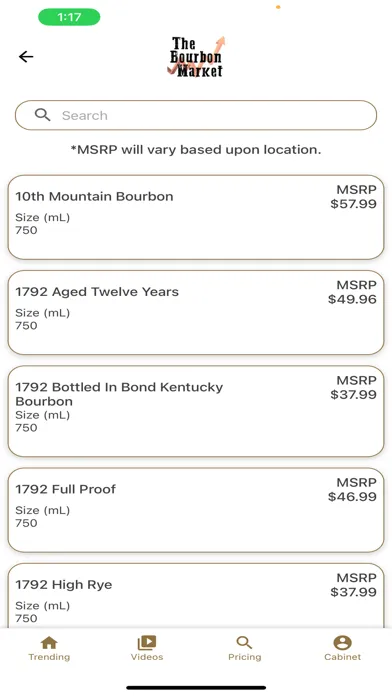Focus the Search input field
This screenshot has width=392, height=696.
pos(196,115)
